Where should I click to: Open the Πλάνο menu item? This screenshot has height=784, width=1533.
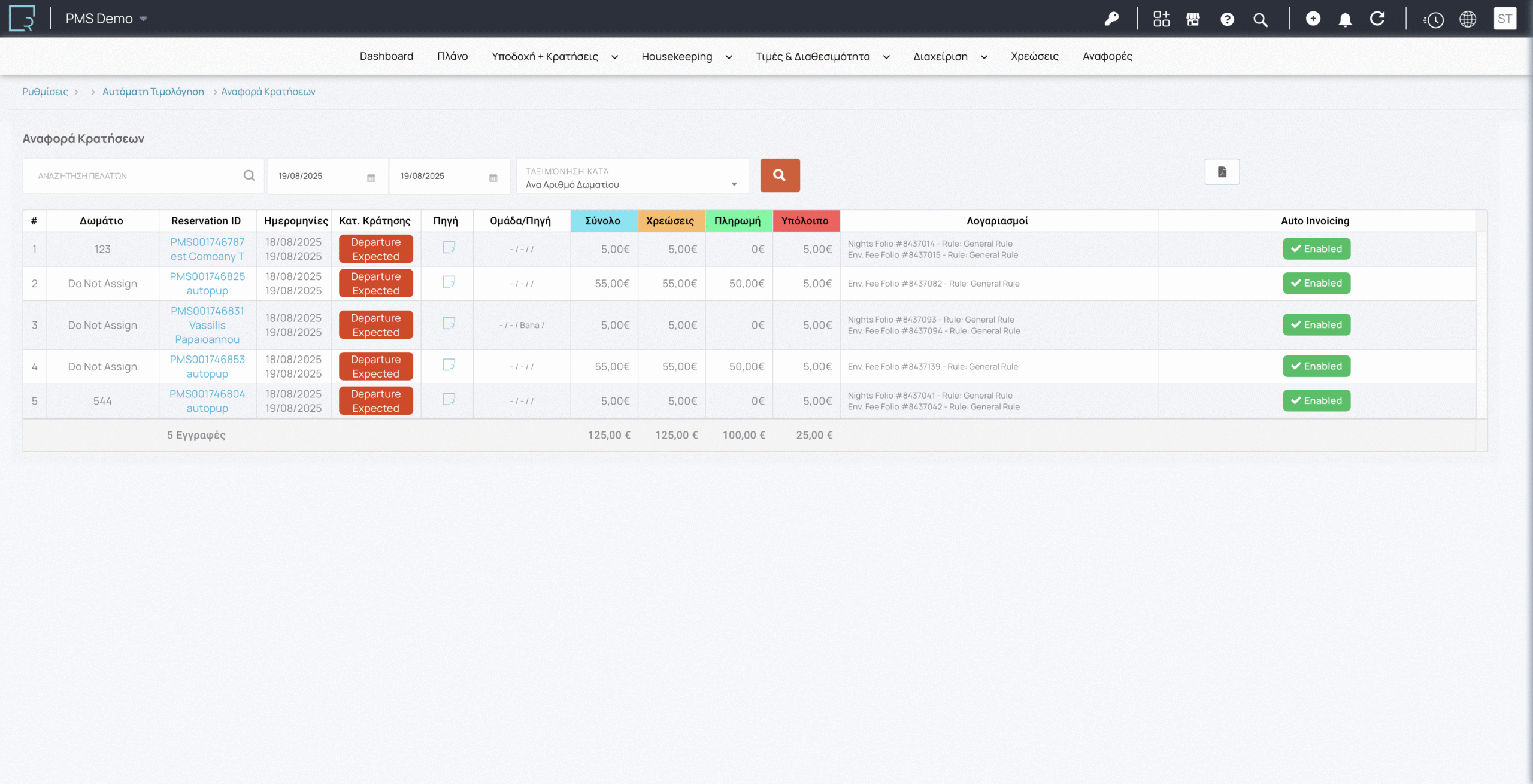click(452, 56)
